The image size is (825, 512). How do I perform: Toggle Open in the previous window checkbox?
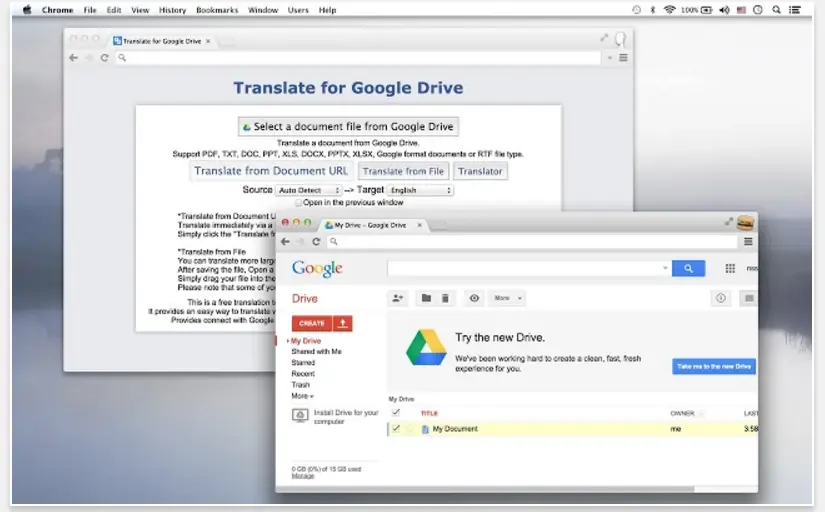[x=298, y=203]
